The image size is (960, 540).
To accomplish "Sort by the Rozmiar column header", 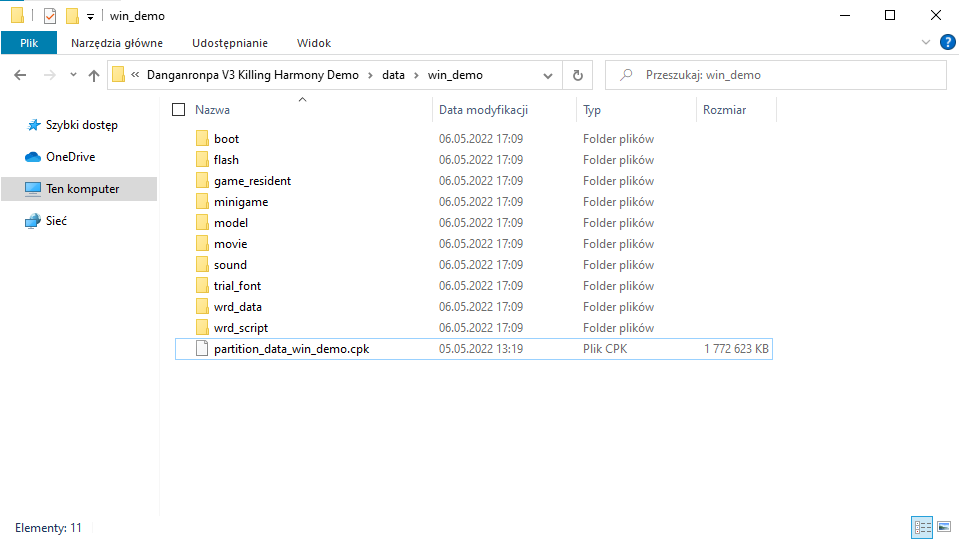I will 725,110.
